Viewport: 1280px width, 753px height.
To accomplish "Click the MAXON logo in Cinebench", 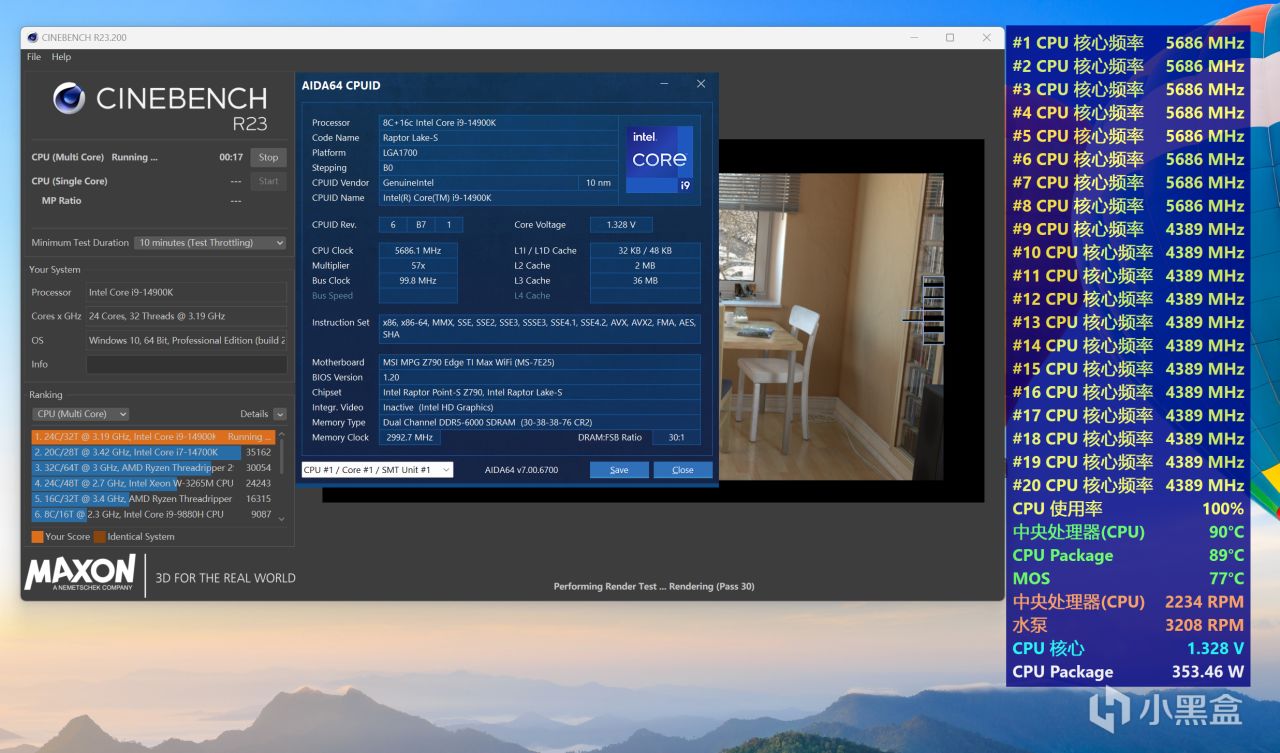I will tap(80, 573).
